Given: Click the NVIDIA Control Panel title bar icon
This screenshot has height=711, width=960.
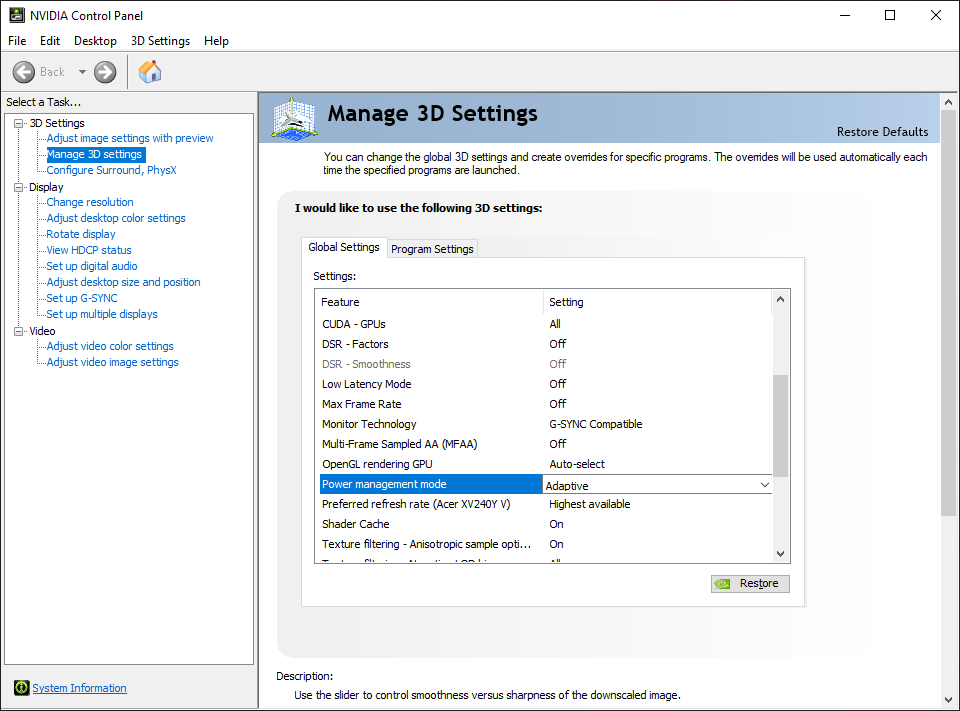Looking at the screenshot, I should [x=18, y=15].
